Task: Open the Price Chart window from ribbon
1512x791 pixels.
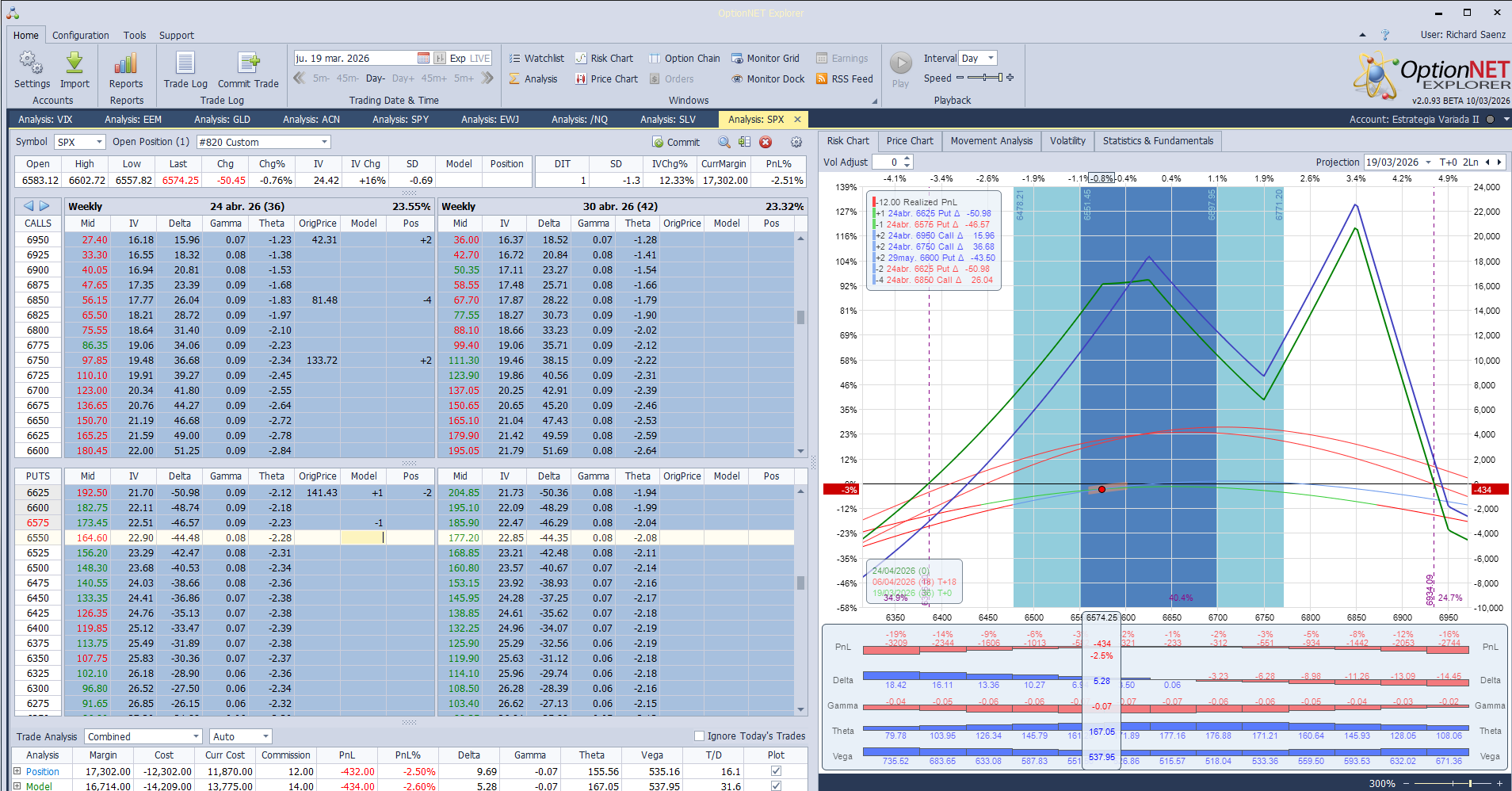Action: point(606,78)
